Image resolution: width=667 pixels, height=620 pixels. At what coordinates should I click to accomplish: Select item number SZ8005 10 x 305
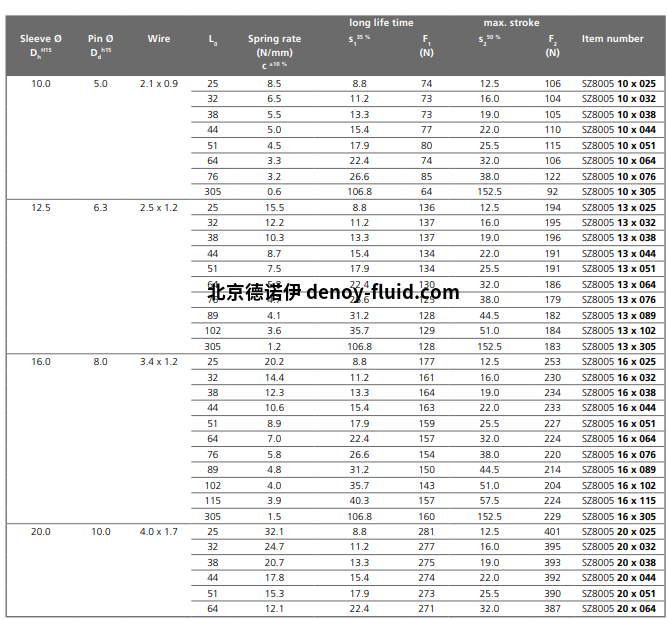618,191
